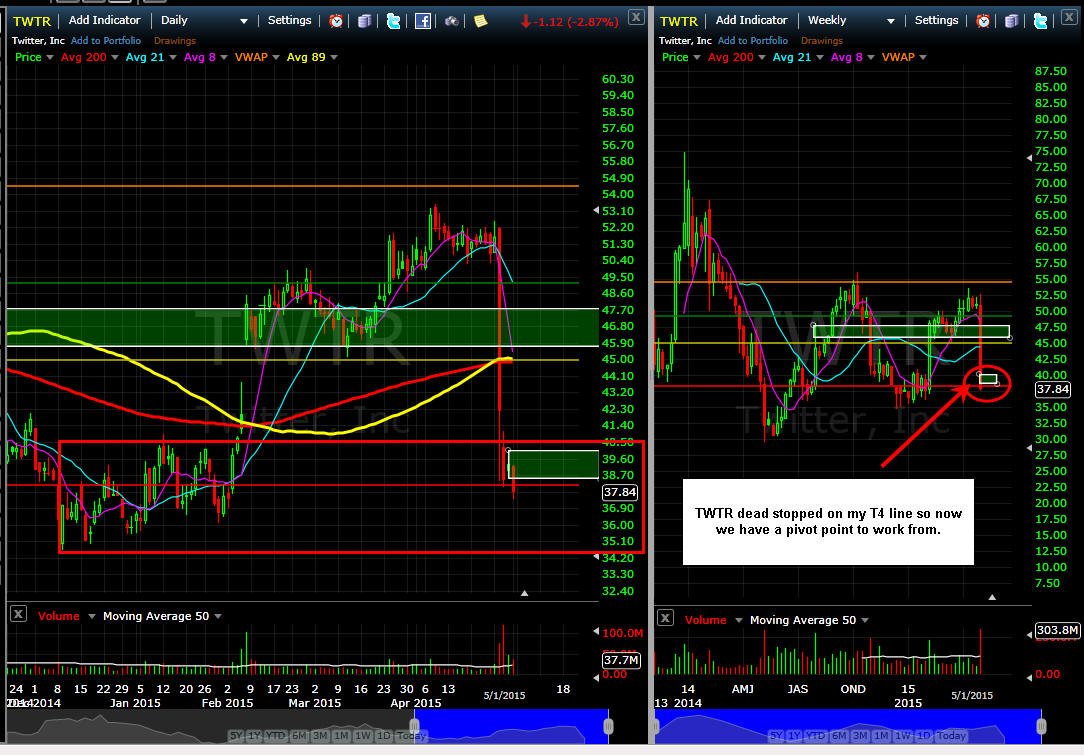1084x755 pixels.
Task: Grab the right range slider handle under daily chart
Action: [608, 726]
